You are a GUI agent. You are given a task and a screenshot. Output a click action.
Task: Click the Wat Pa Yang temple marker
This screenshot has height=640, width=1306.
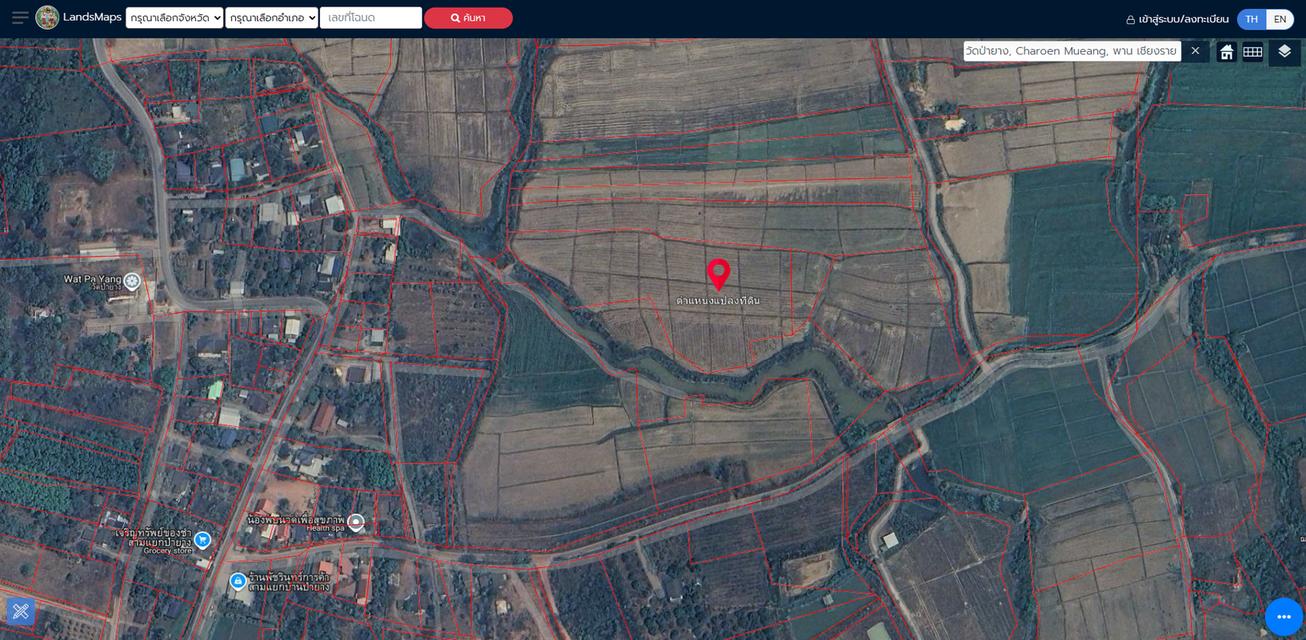coord(132,280)
